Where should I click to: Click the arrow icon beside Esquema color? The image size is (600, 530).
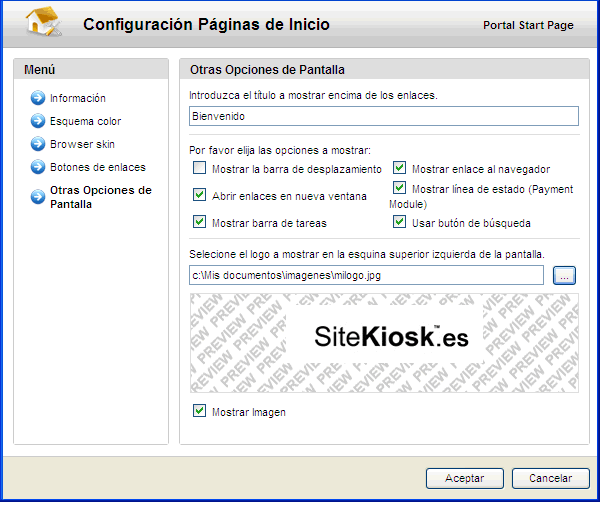[x=38, y=121]
